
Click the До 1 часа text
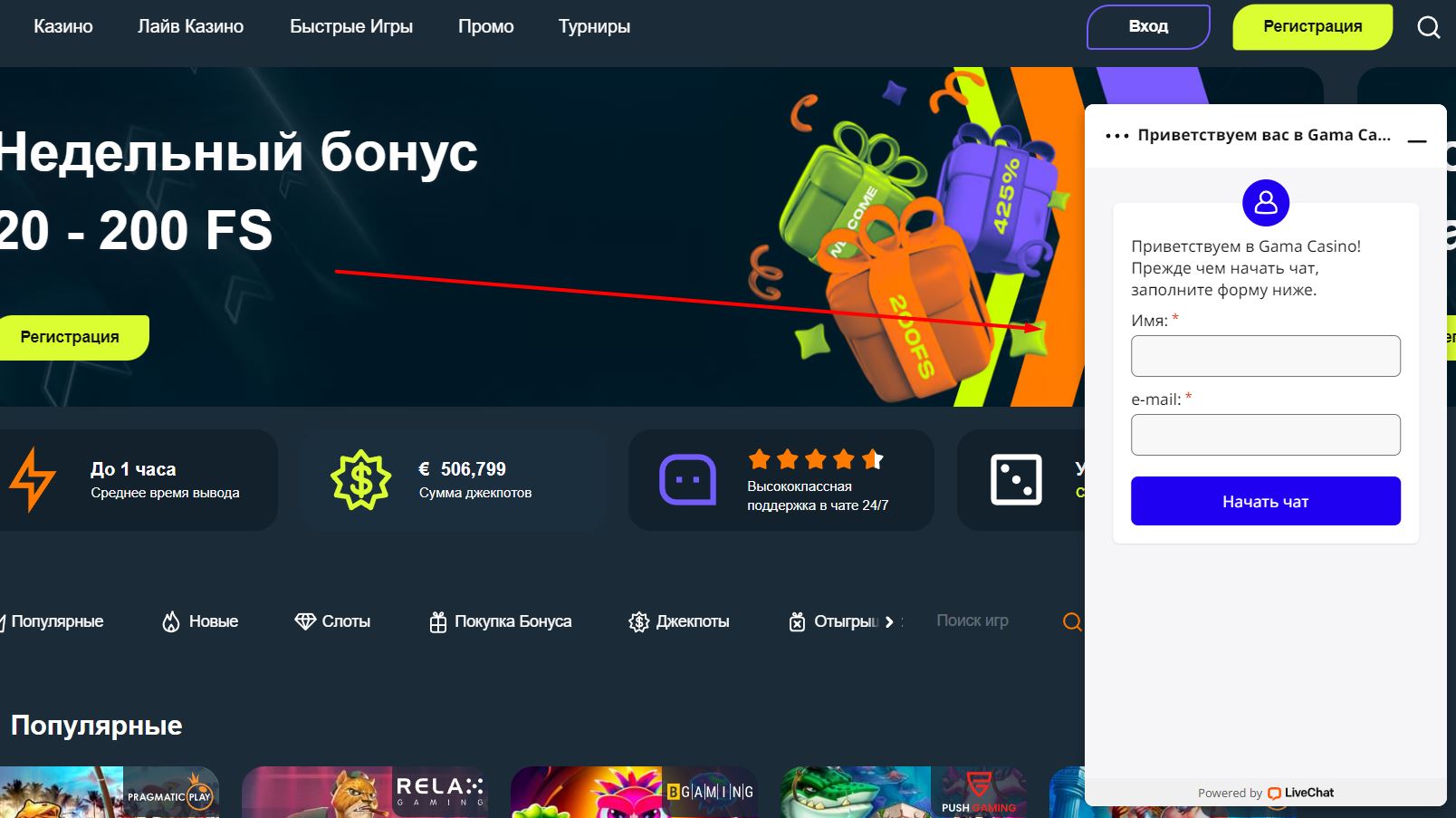[133, 469]
